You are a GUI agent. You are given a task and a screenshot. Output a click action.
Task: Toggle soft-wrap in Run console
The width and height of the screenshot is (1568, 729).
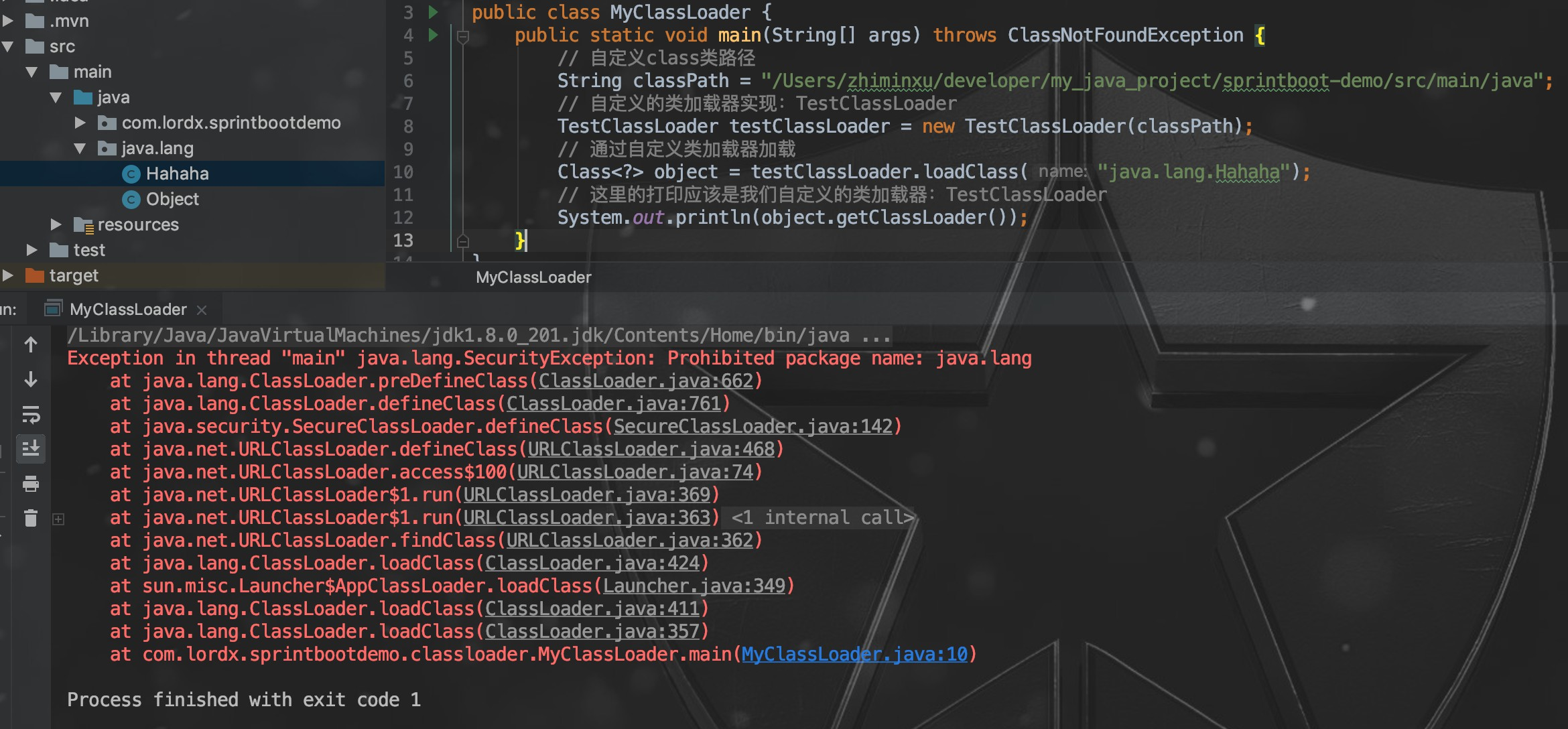pos(31,415)
